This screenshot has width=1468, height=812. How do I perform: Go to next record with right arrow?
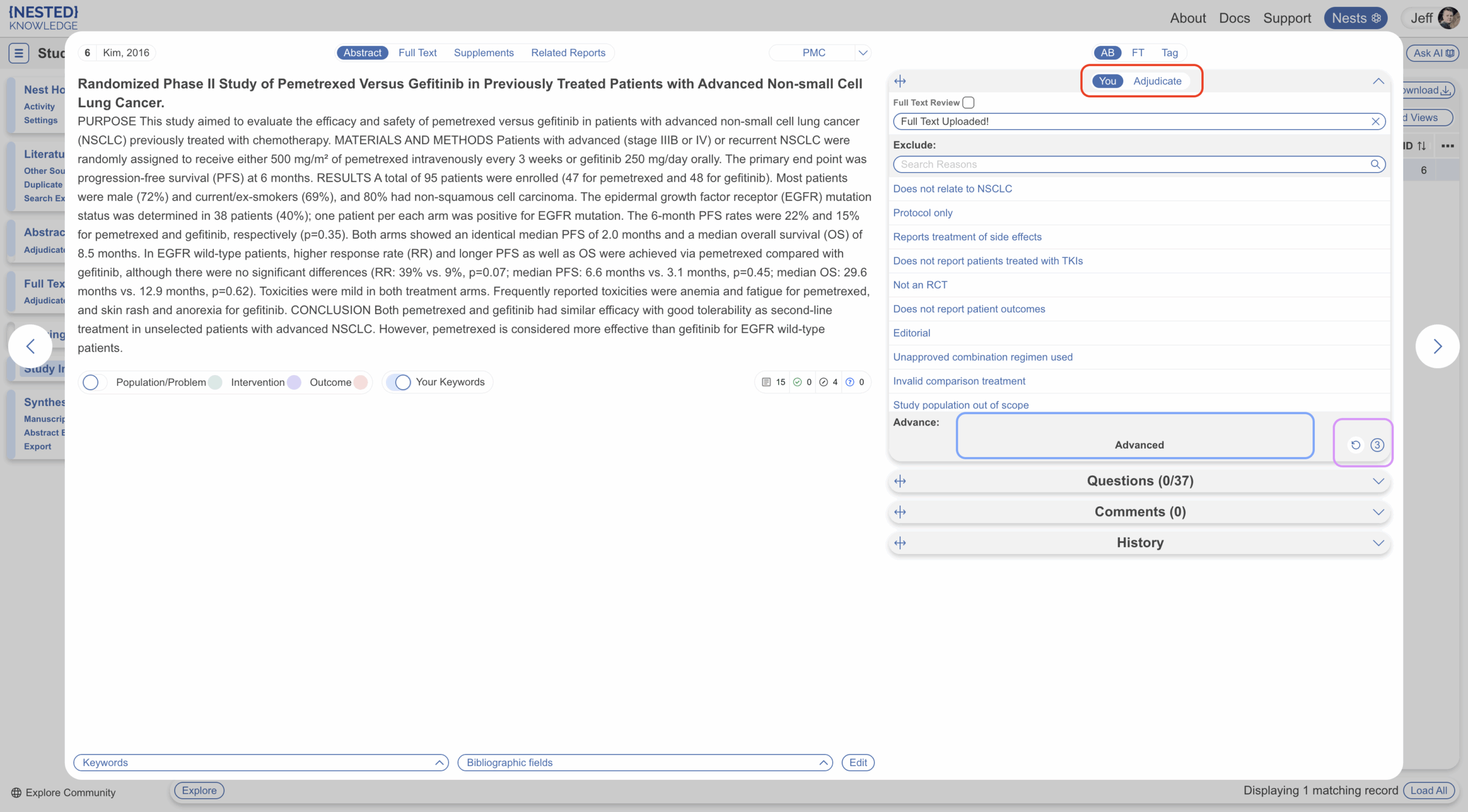tap(1437, 346)
